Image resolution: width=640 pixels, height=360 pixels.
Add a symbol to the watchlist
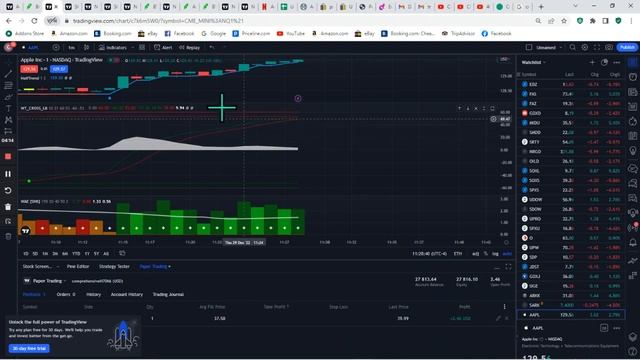pos(592,62)
